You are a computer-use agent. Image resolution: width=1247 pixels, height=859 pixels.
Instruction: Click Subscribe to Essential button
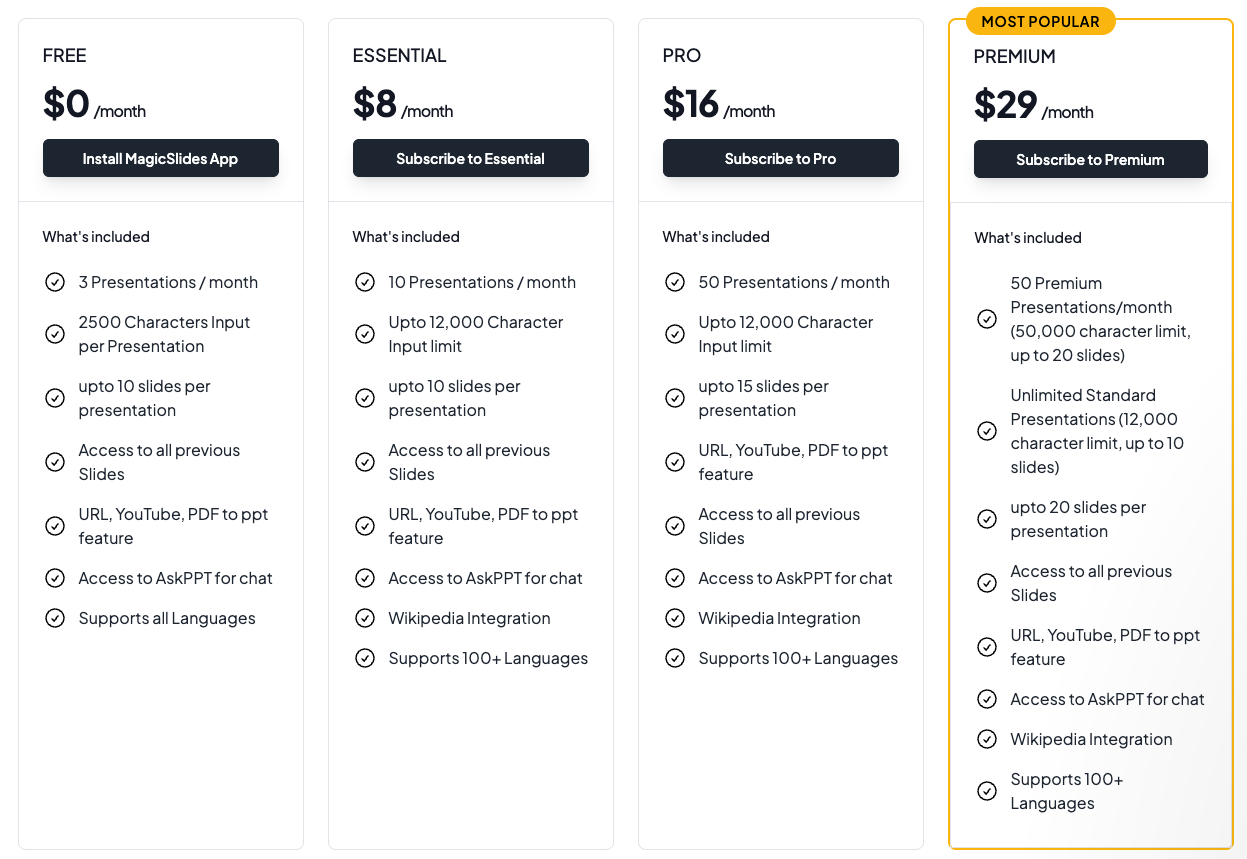pyautogui.click(x=470, y=158)
